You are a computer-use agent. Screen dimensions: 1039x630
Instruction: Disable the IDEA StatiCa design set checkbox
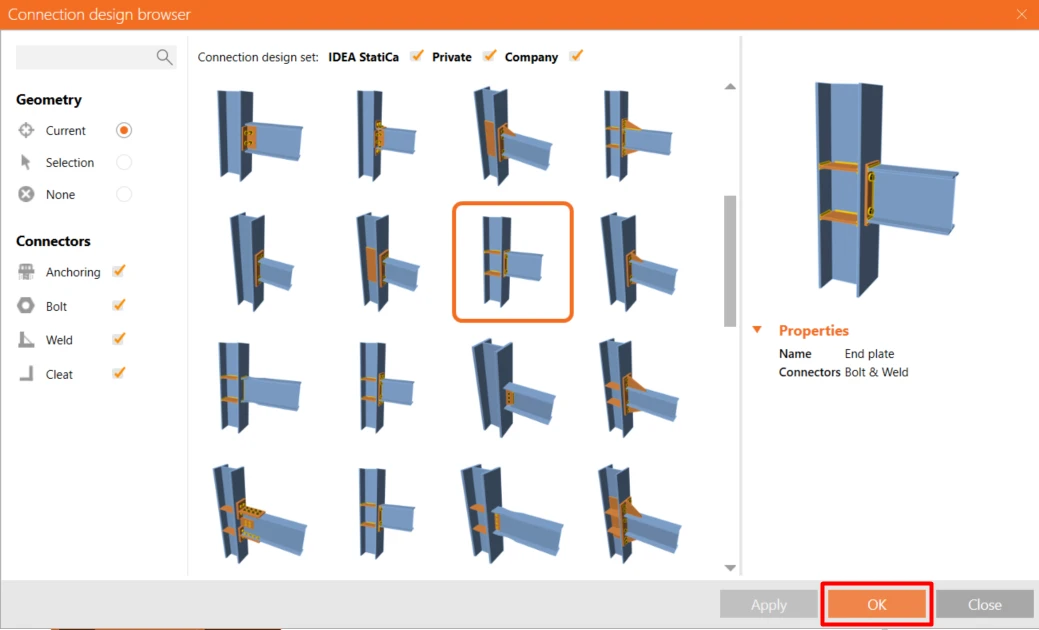[417, 56]
